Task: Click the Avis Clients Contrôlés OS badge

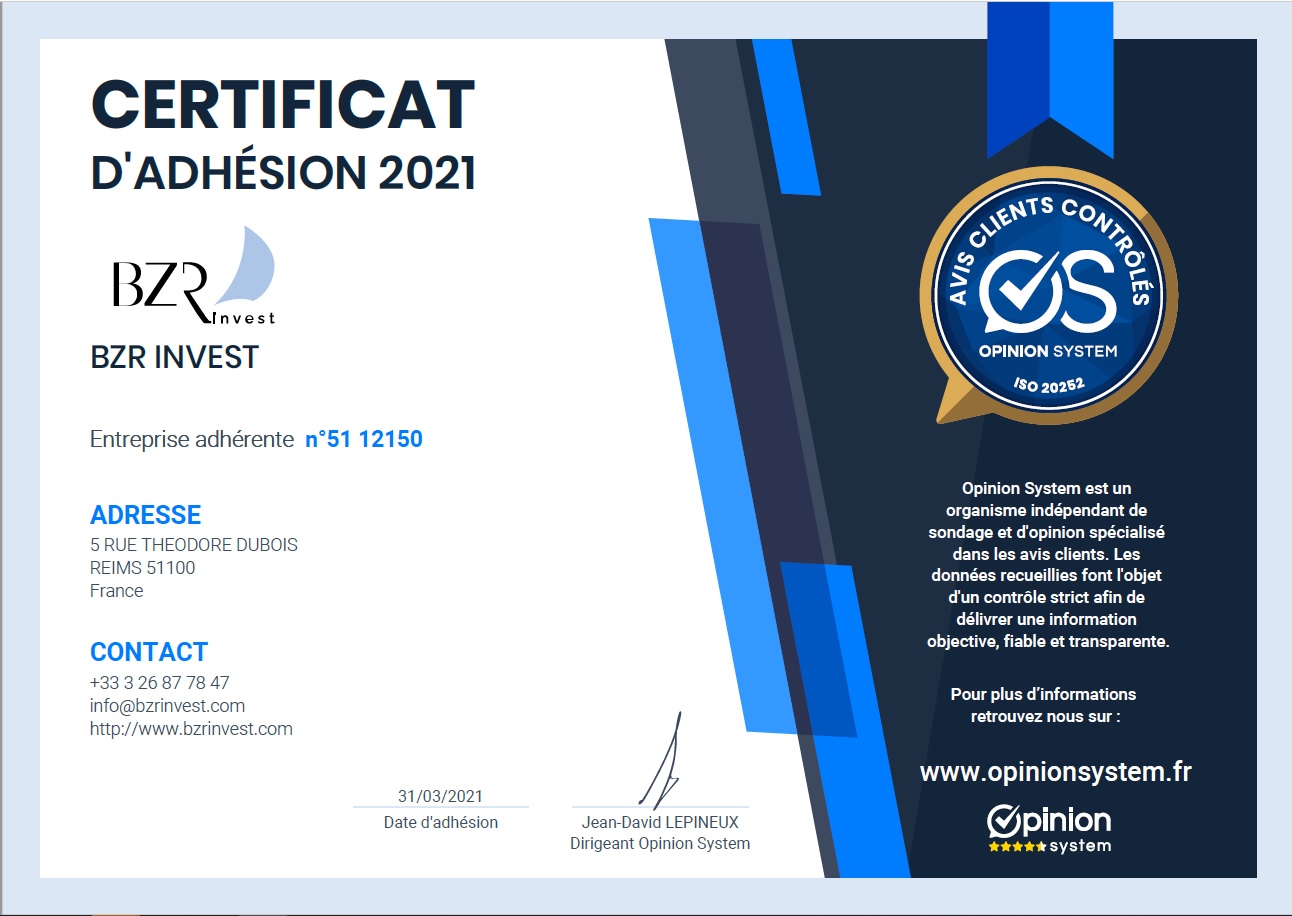Action: point(1048,296)
